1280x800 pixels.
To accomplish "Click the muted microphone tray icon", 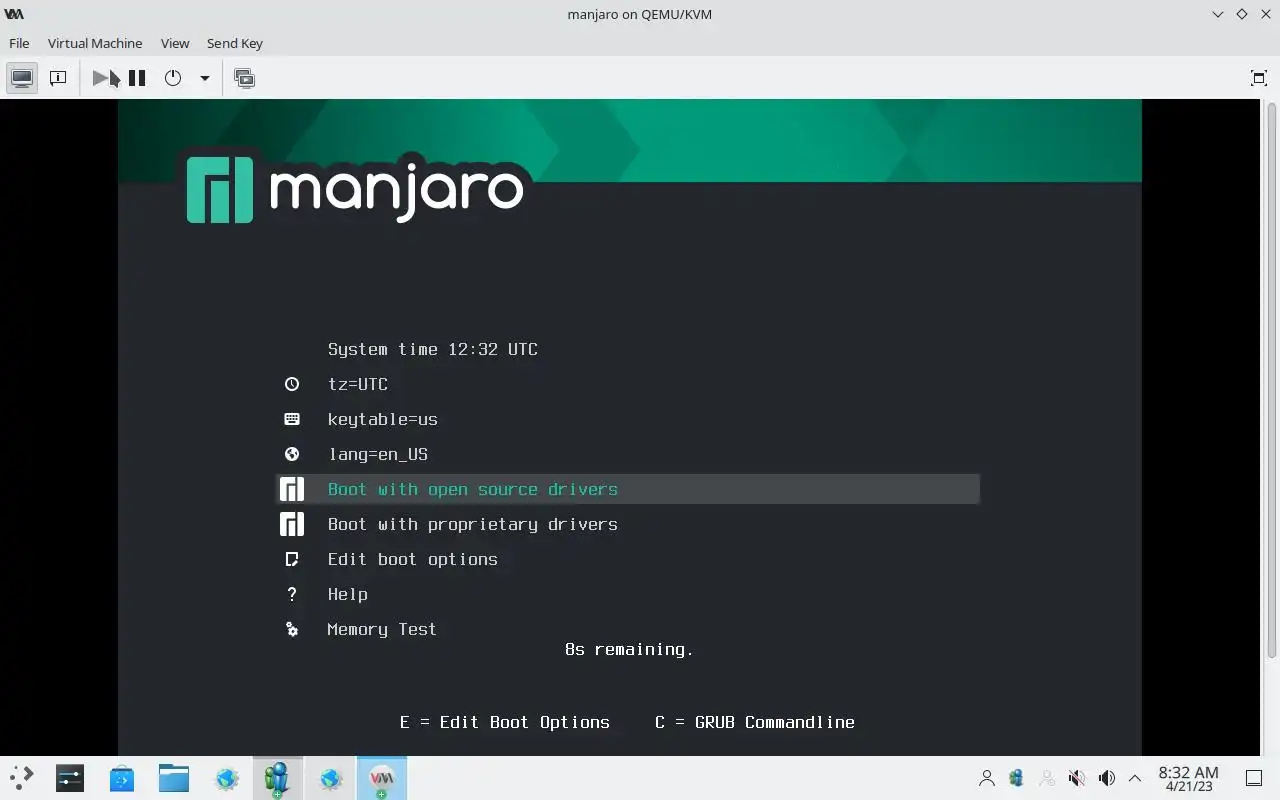I will click(1077, 778).
